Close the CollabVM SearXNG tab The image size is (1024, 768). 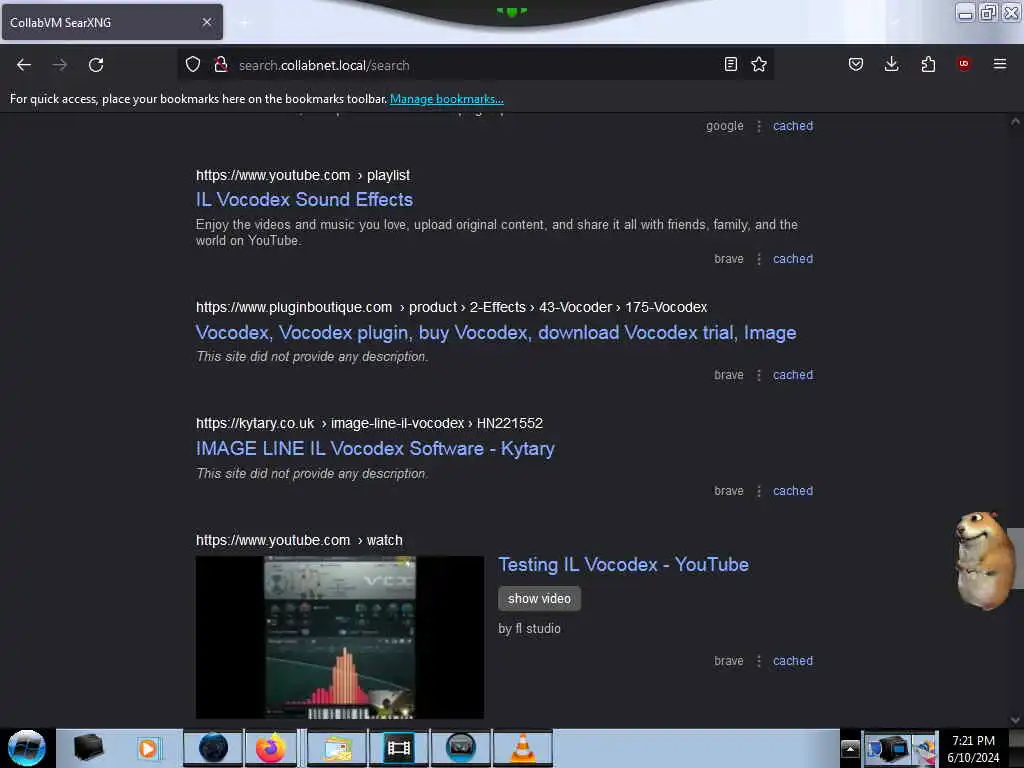click(x=207, y=22)
